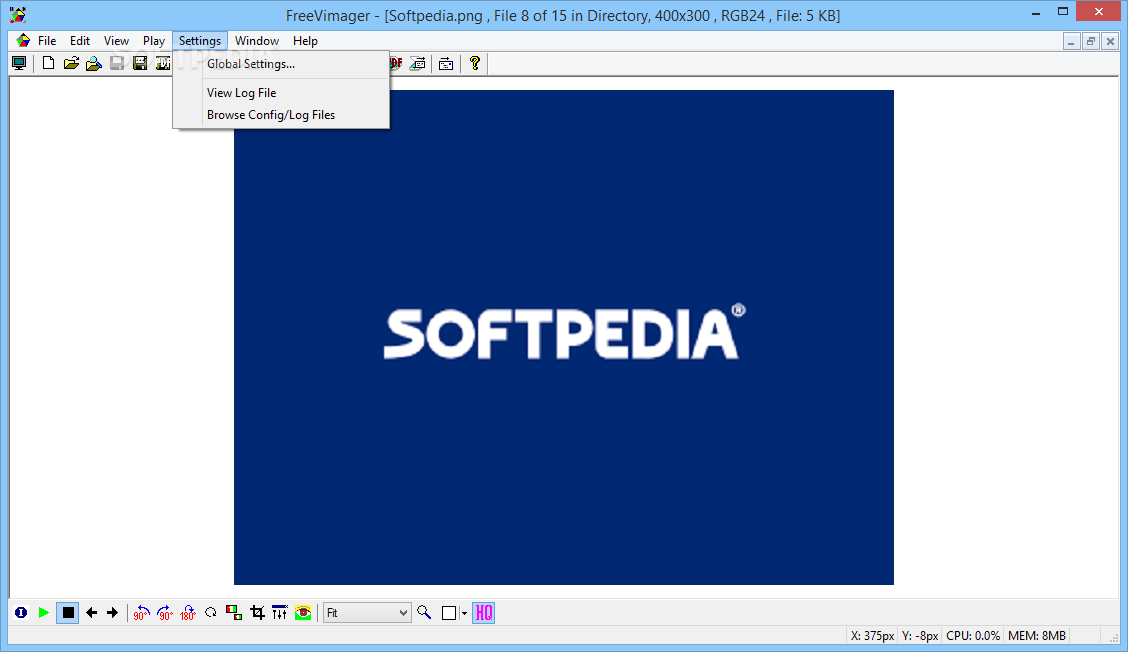Click the MEM: 8MB status entry
Image resolution: width=1128 pixels, height=652 pixels.
(1037, 635)
